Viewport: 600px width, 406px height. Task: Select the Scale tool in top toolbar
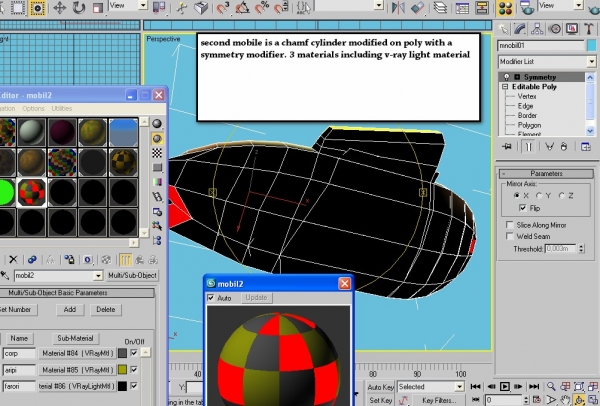(x=98, y=8)
